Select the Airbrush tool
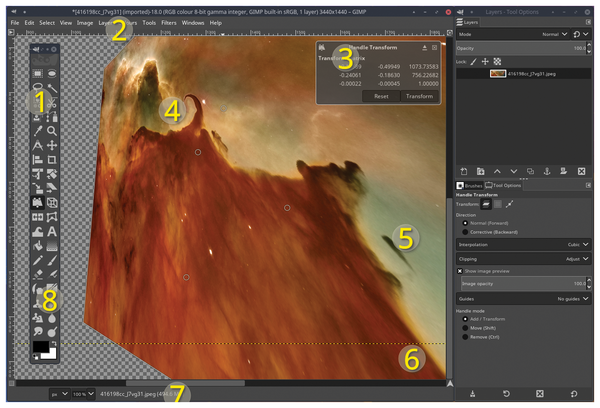Screen dimensions: 600x408 52,274
